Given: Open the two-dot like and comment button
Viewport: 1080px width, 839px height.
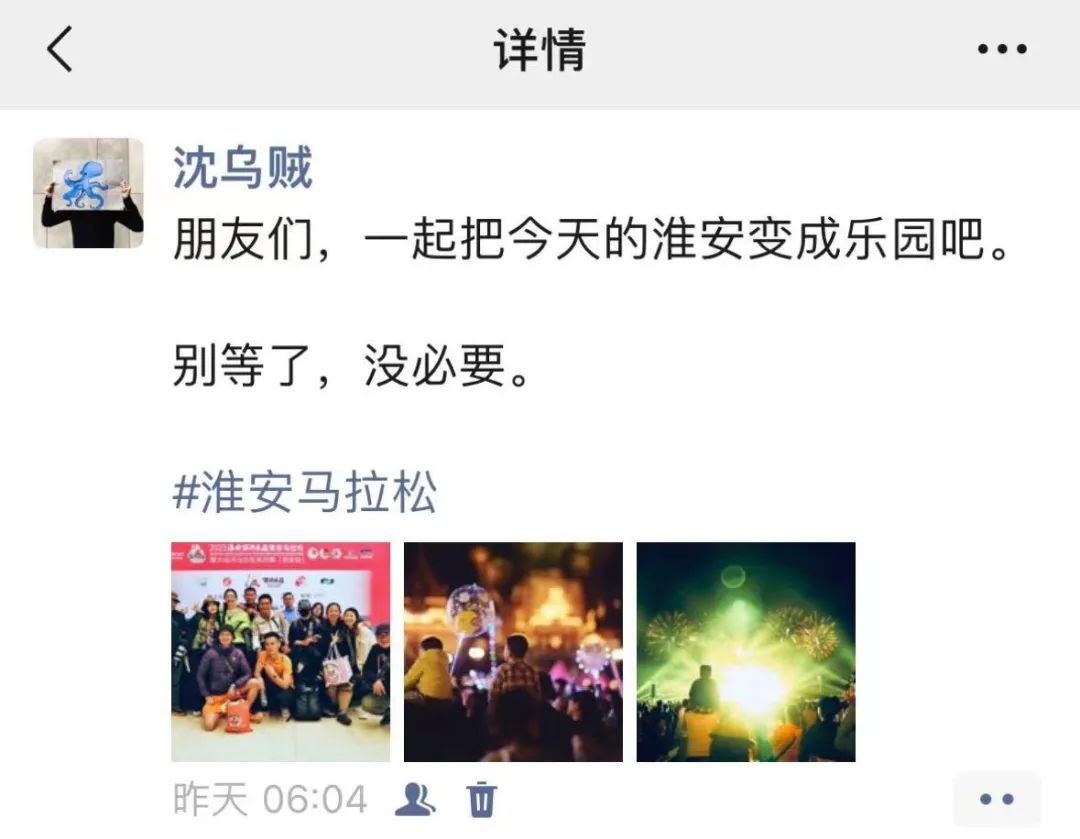Looking at the screenshot, I should pos(997,799).
